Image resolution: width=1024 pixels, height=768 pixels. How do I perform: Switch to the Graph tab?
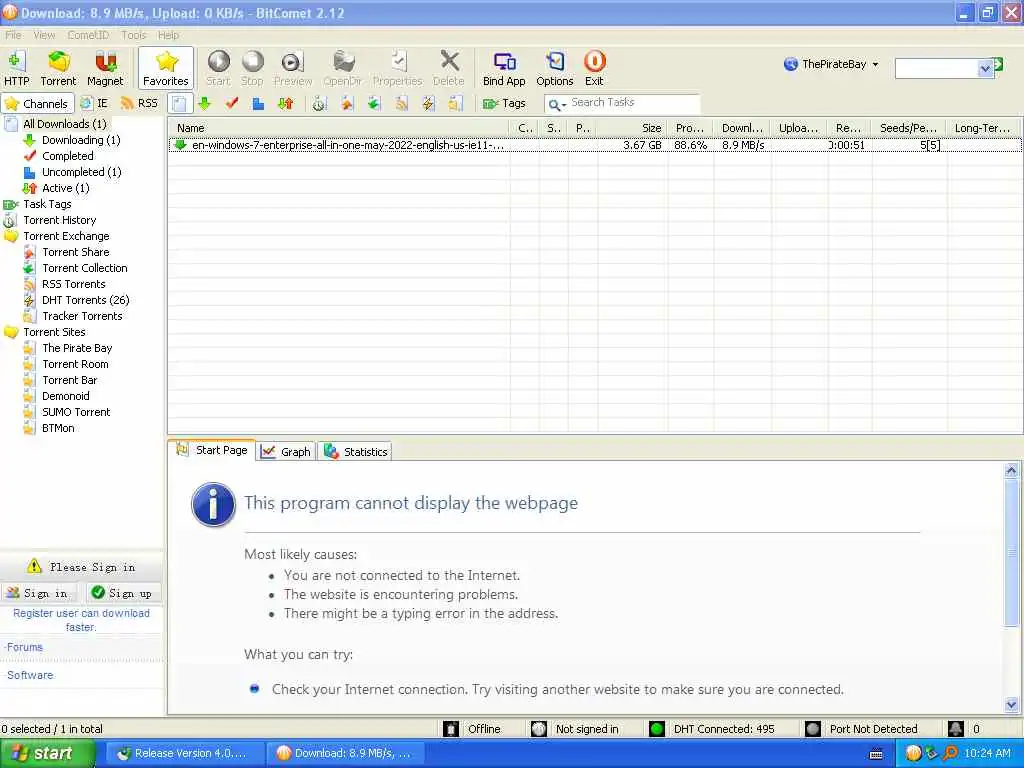pos(286,452)
